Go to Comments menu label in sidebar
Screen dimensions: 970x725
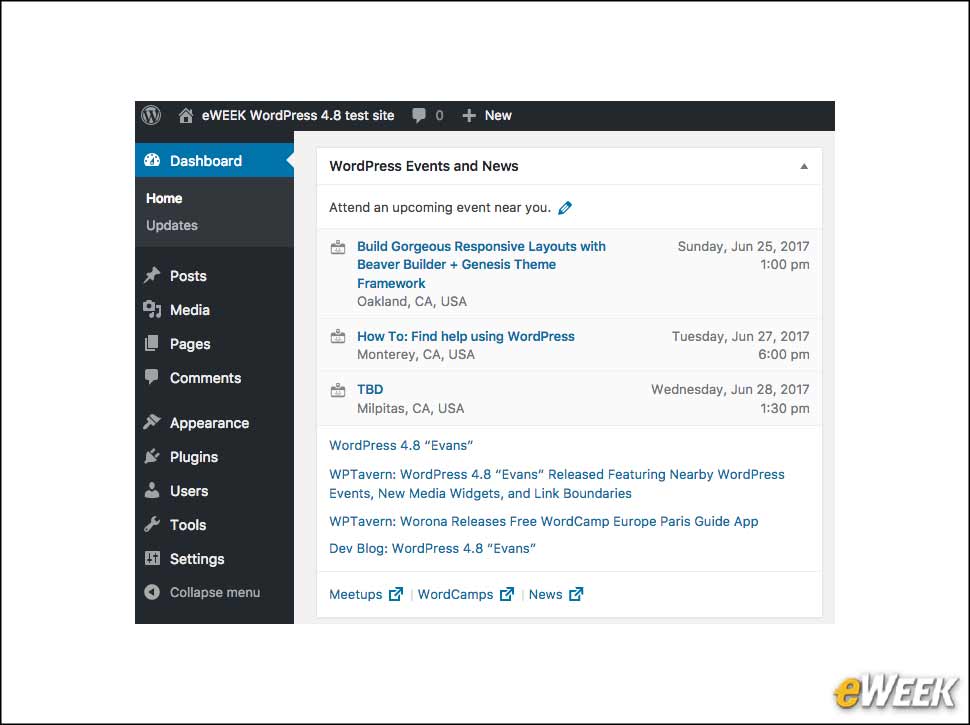tap(205, 378)
